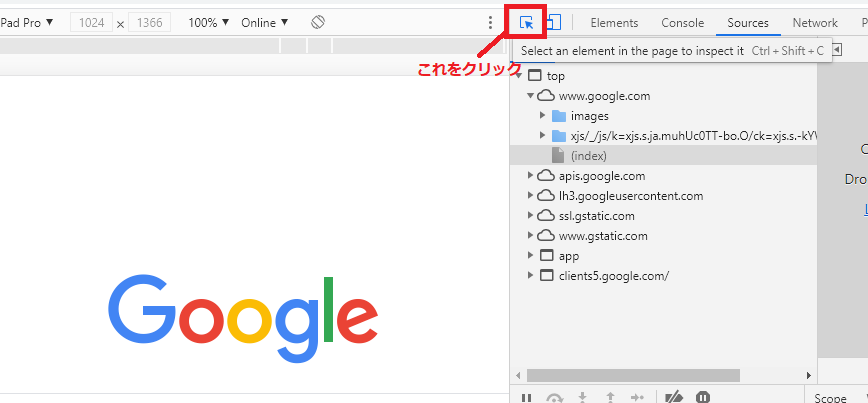Collapse the www.google.com tree node

point(530,96)
